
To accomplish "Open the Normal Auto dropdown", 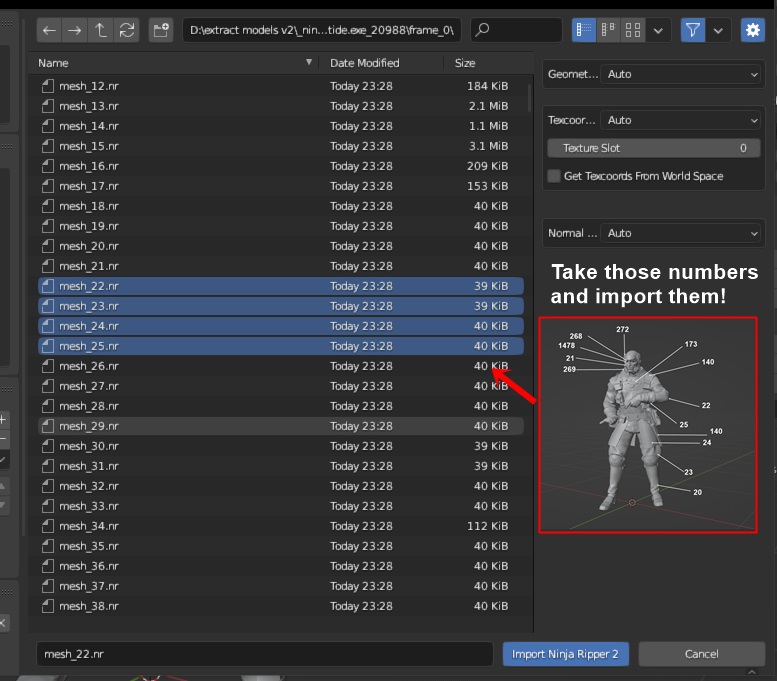I will click(x=683, y=233).
